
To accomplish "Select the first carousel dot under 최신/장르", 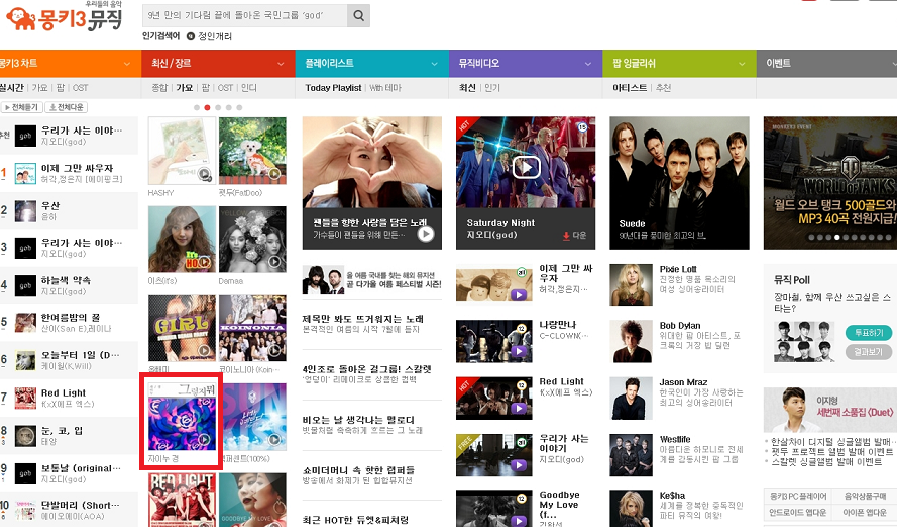I will pyautogui.click(x=197, y=108).
